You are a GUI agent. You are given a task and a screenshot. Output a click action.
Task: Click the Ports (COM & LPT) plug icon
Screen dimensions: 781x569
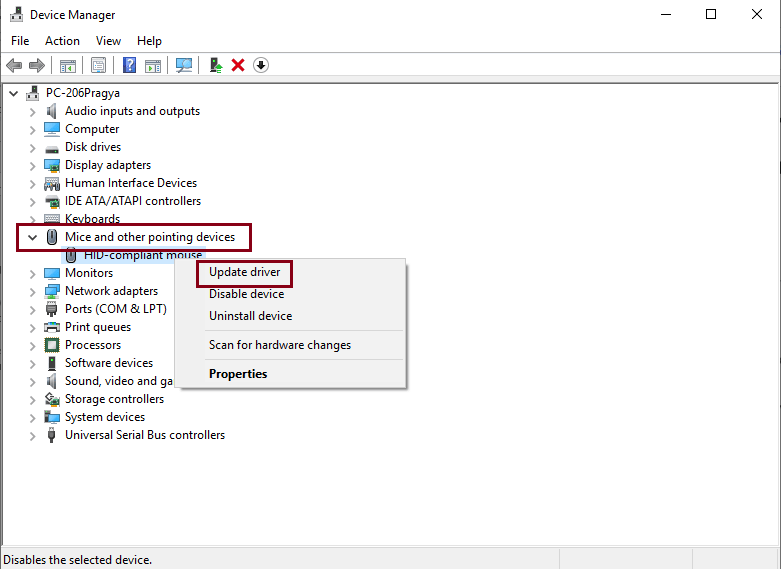[51, 309]
